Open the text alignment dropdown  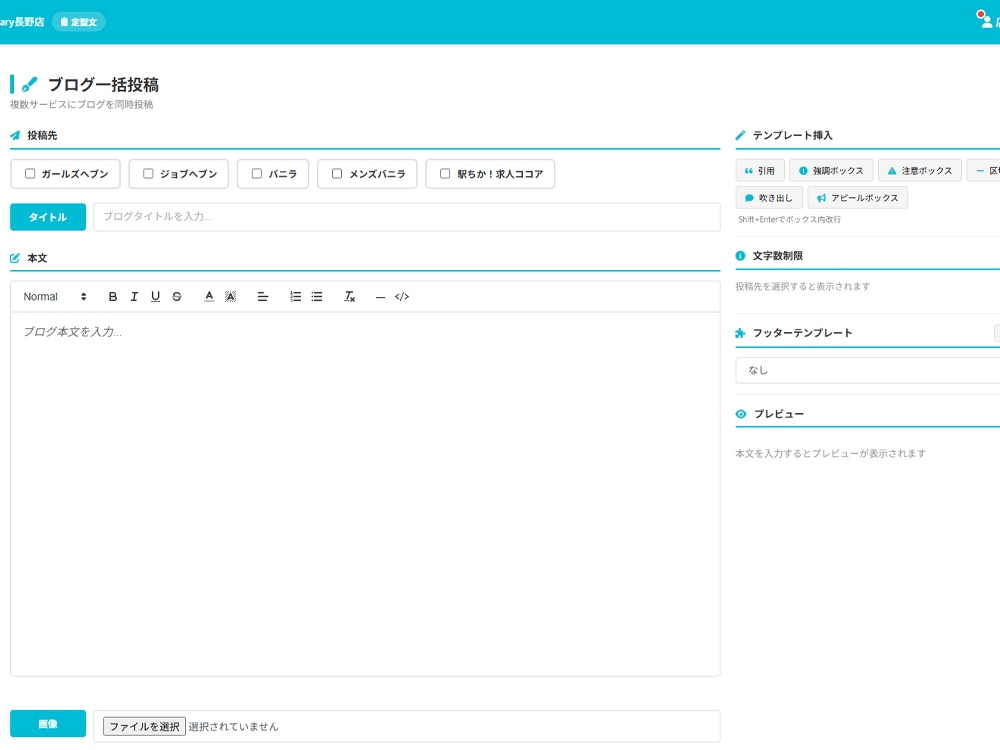tap(263, 297)
